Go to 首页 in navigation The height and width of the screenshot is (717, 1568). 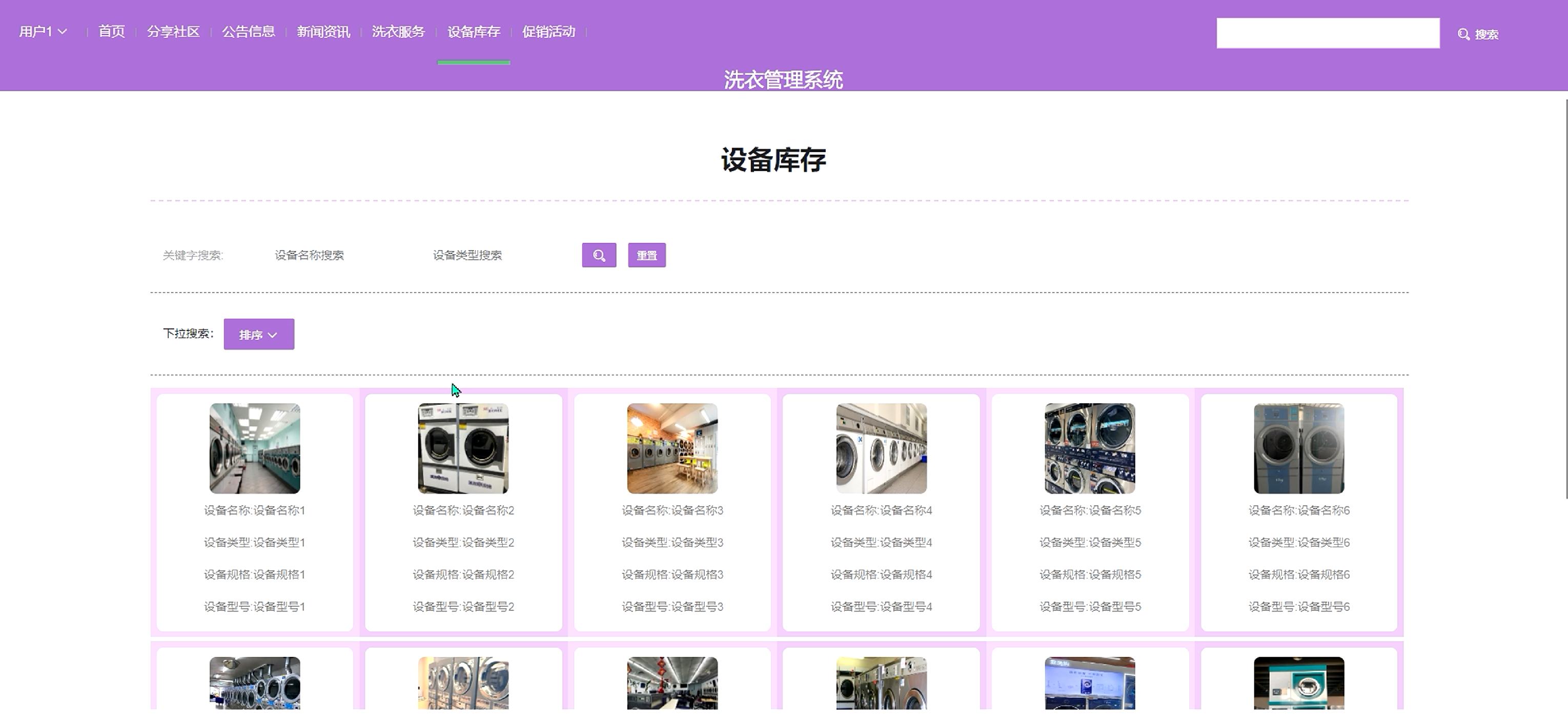pos(111,32)
